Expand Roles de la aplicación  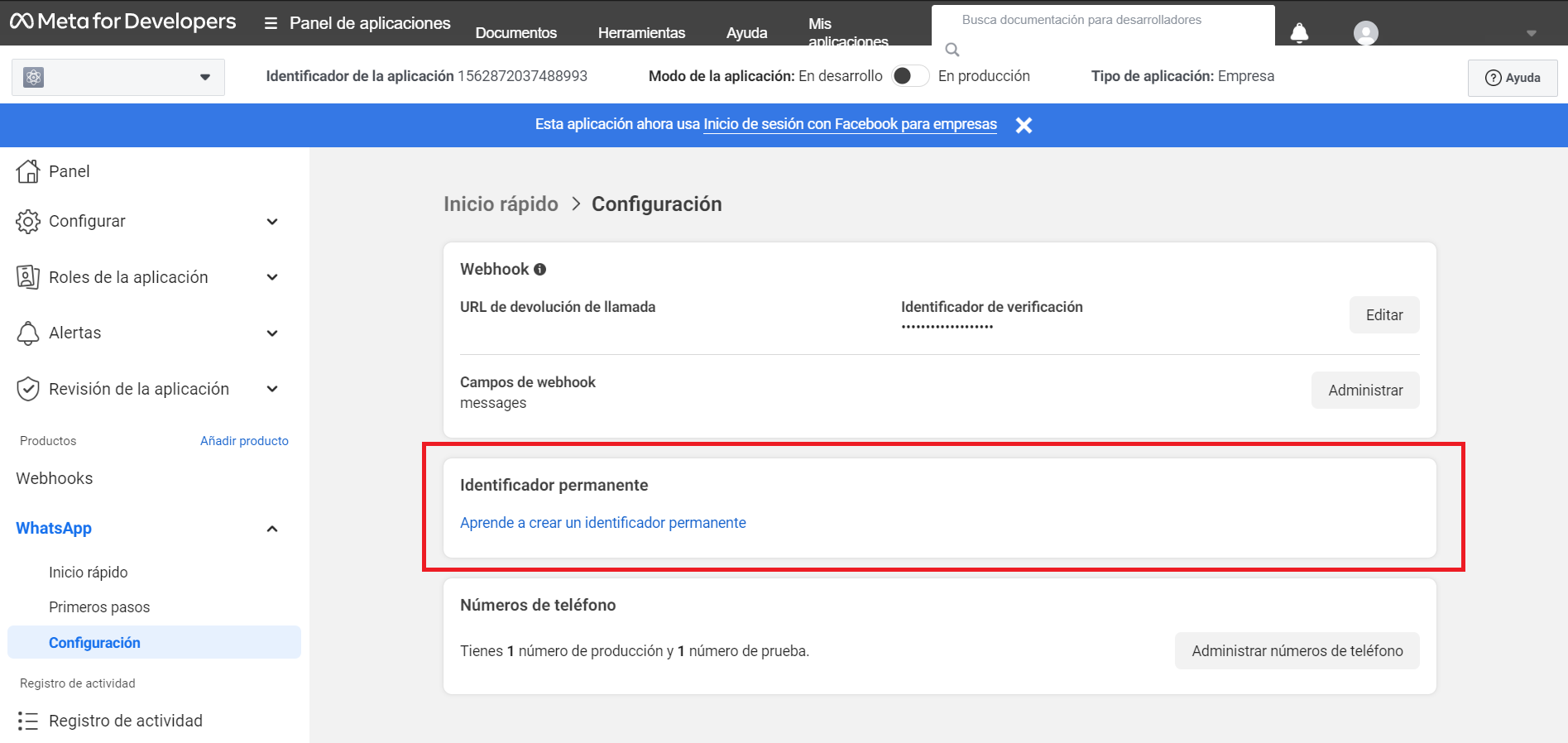point(271,277)
